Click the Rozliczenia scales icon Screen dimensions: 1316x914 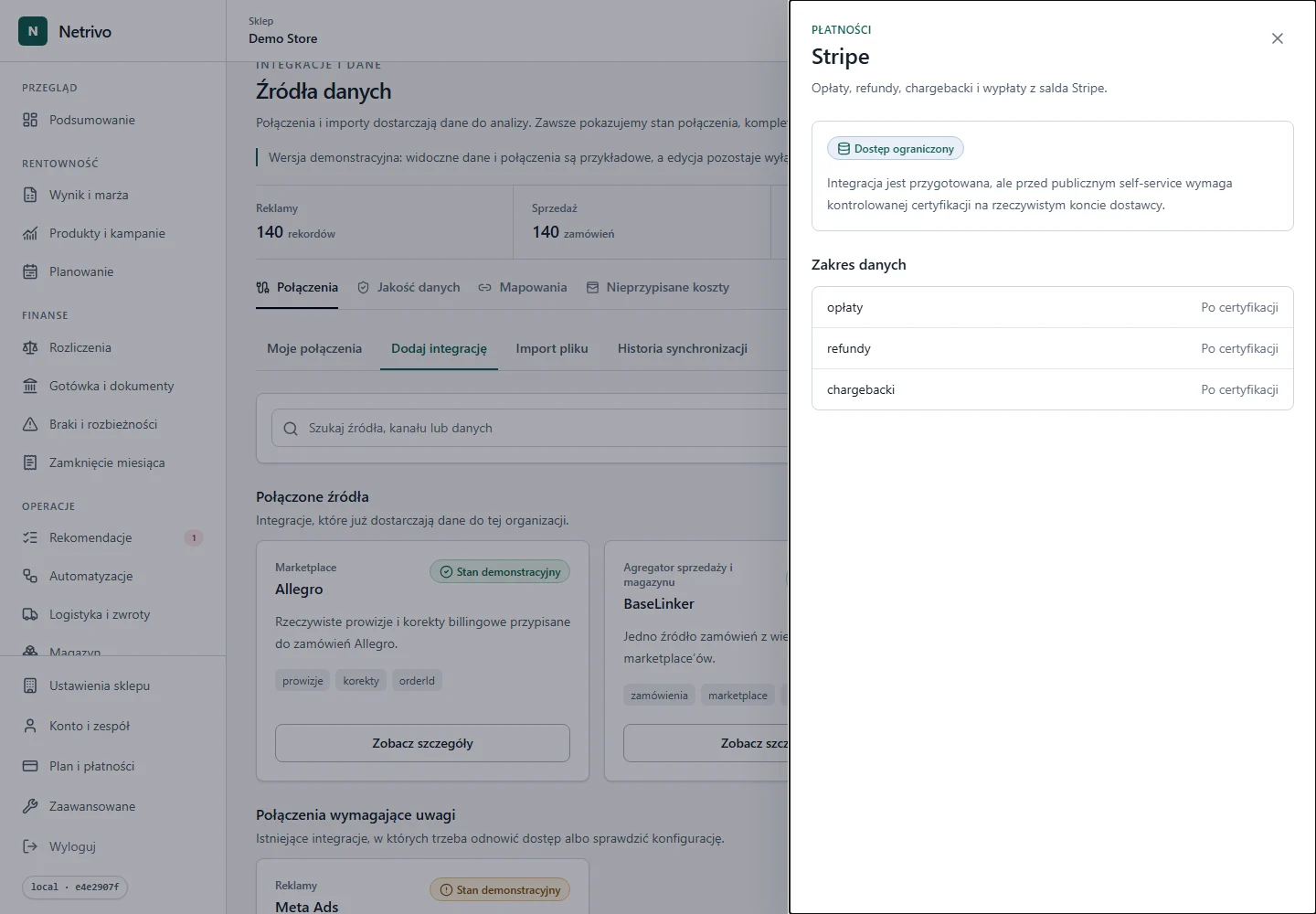tap(30, 347)
